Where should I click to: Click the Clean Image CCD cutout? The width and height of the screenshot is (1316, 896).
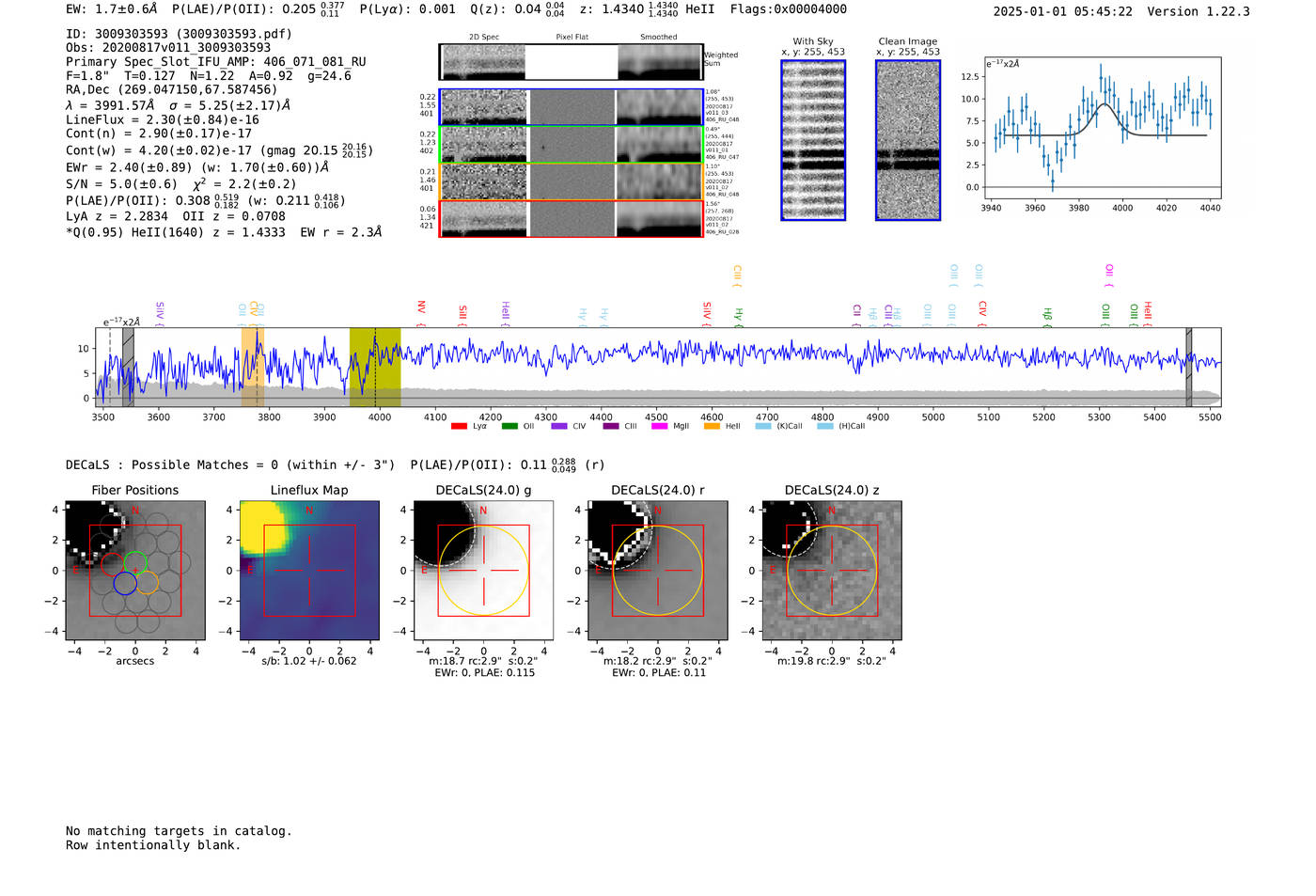(908, 140)
